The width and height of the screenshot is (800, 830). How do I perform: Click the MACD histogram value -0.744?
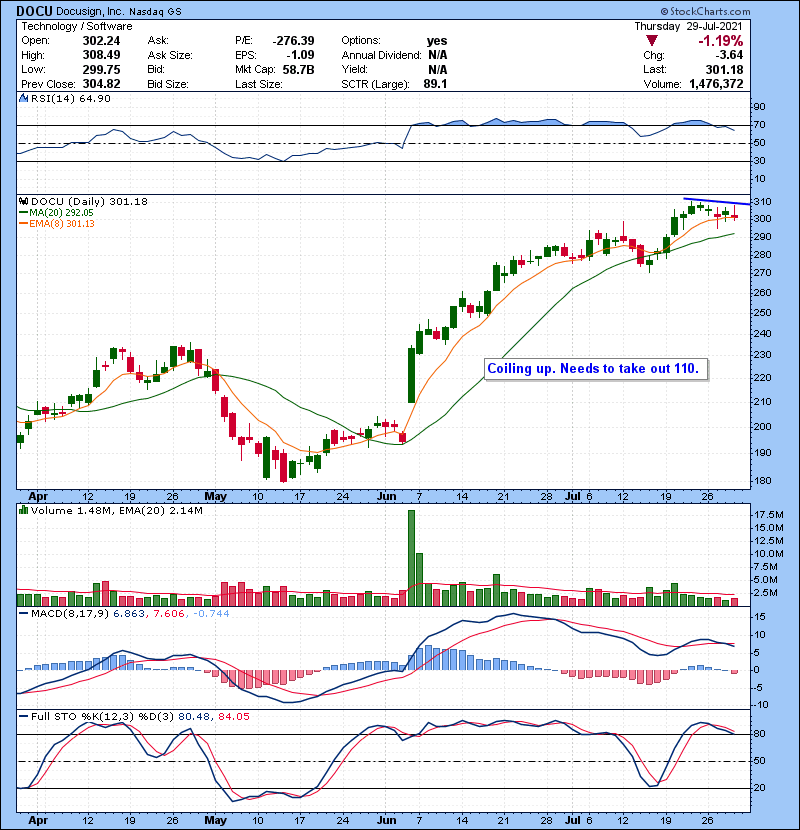click(x=211, y=614)
